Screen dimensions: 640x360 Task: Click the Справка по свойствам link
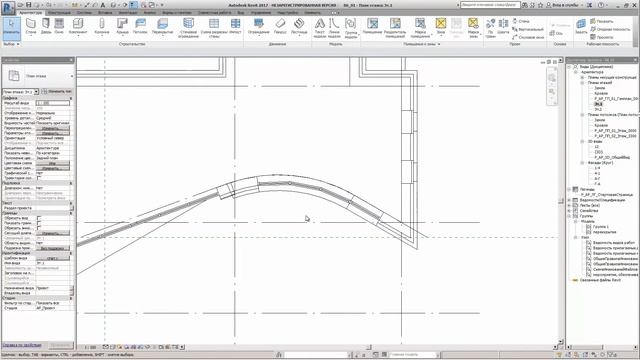22,345
